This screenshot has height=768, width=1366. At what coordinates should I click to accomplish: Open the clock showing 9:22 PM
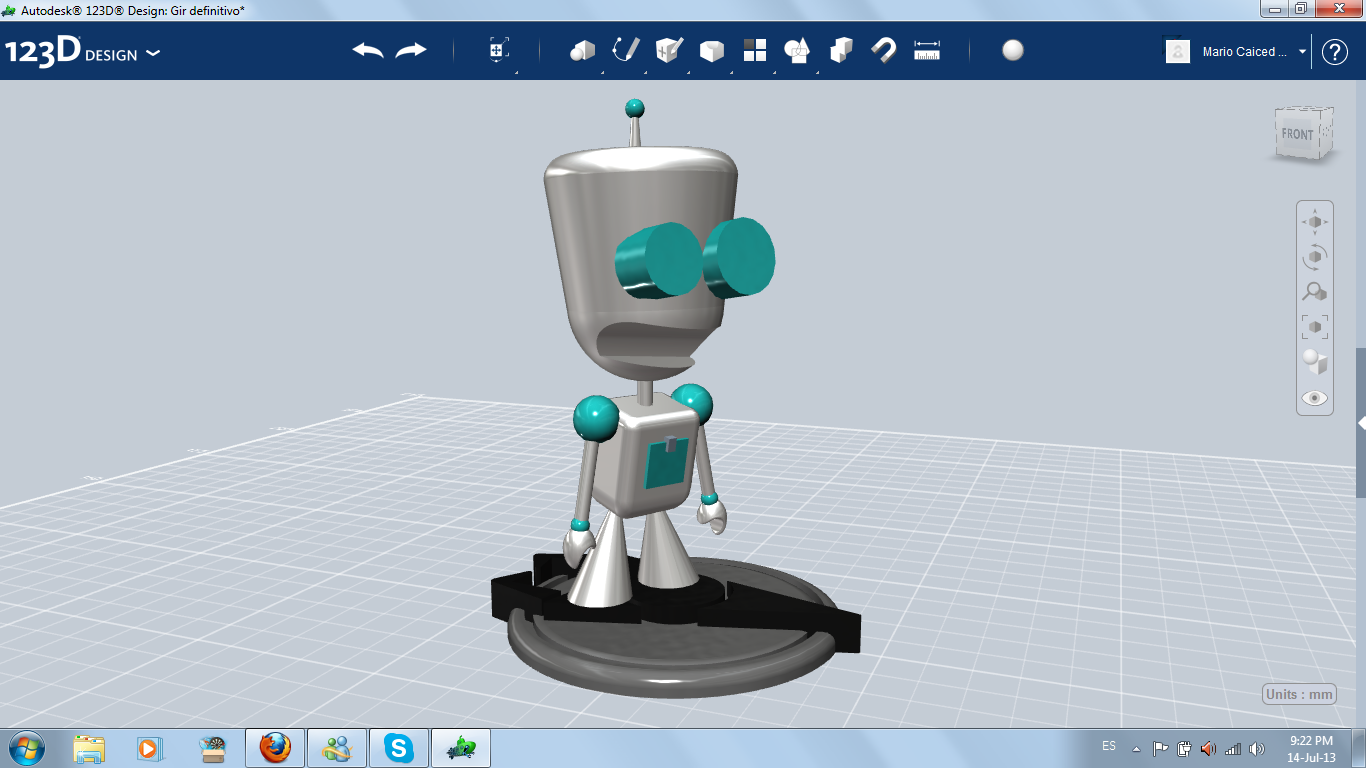pyautogui.click(x=1312, y=748)
